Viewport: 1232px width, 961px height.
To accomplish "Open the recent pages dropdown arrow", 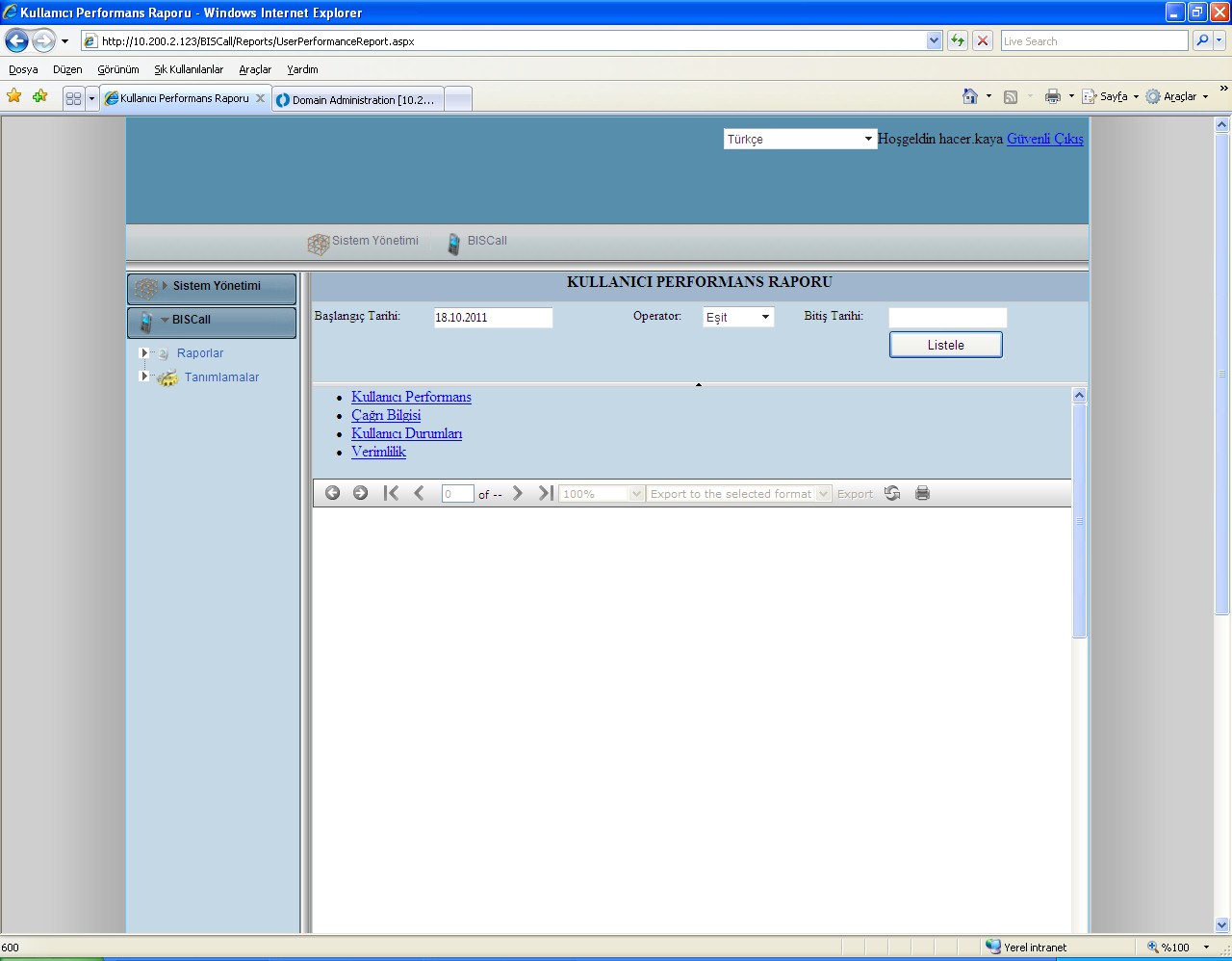I will click(64, 41).
